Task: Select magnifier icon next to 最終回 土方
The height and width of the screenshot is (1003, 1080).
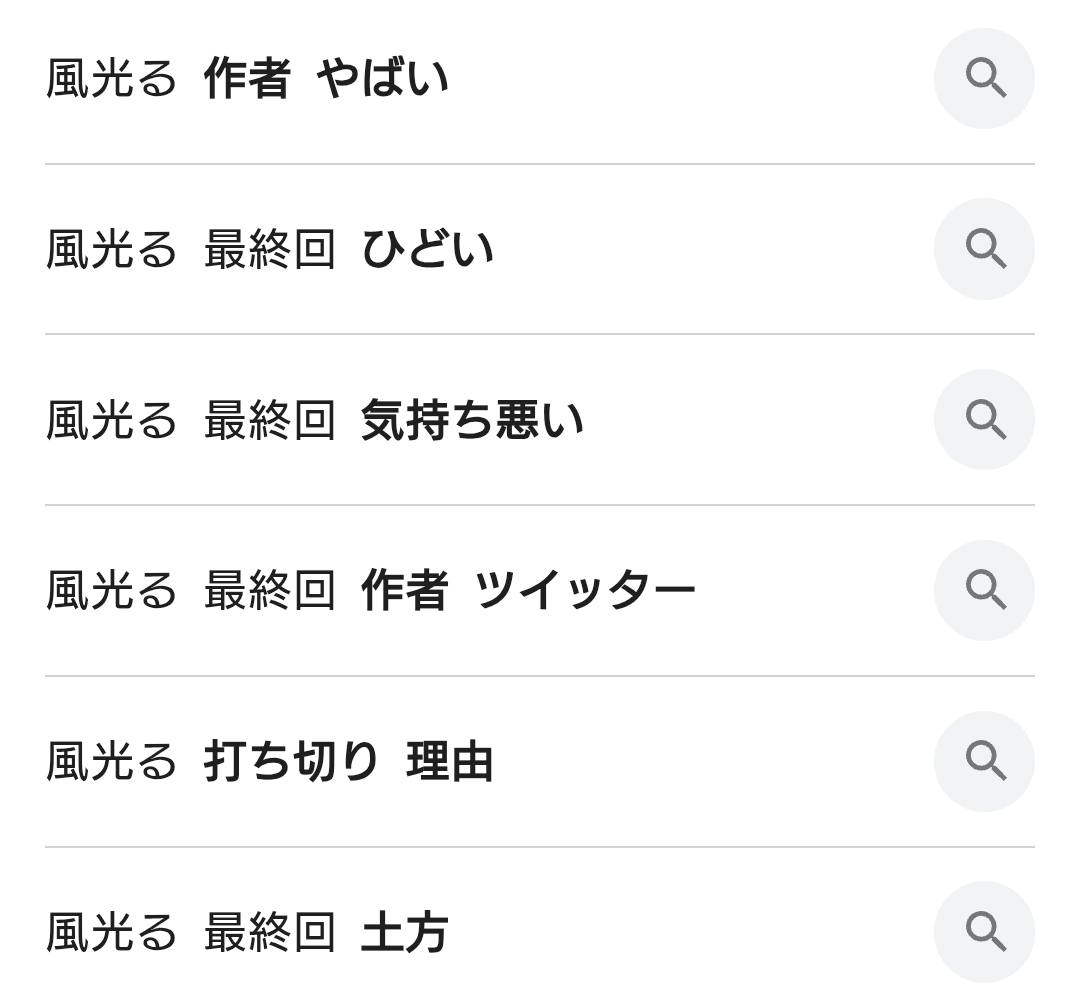Action: (984, 931)
